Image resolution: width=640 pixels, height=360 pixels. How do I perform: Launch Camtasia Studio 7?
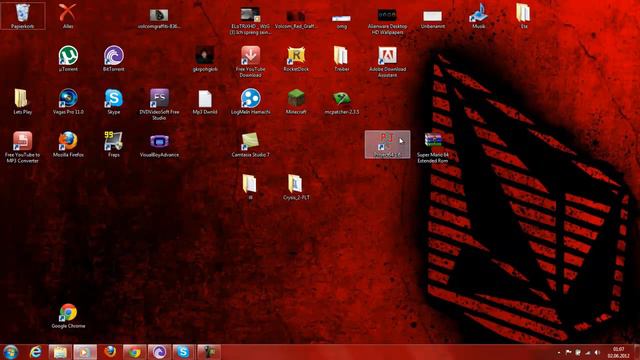251,144
